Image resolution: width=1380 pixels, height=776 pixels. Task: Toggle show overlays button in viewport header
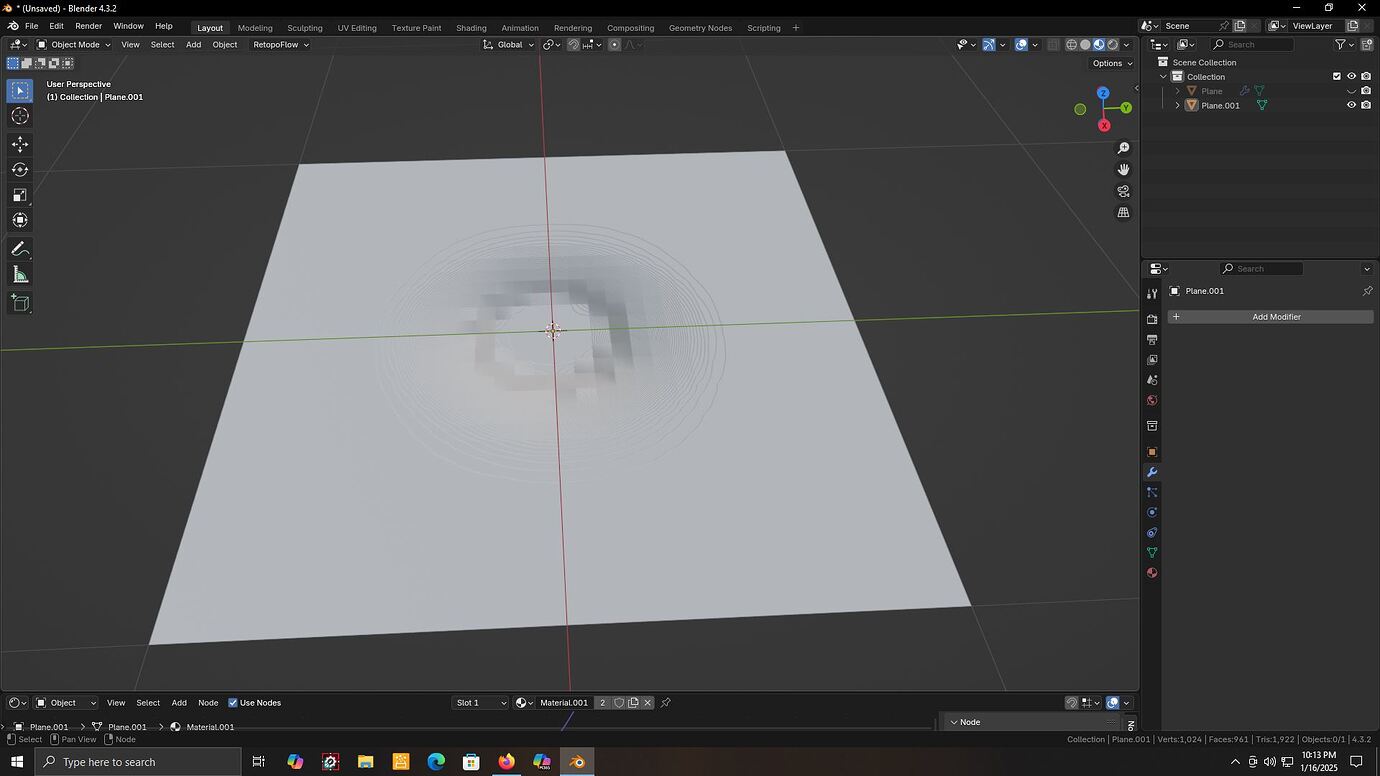pyautogui.click(x=1021, y=44)
